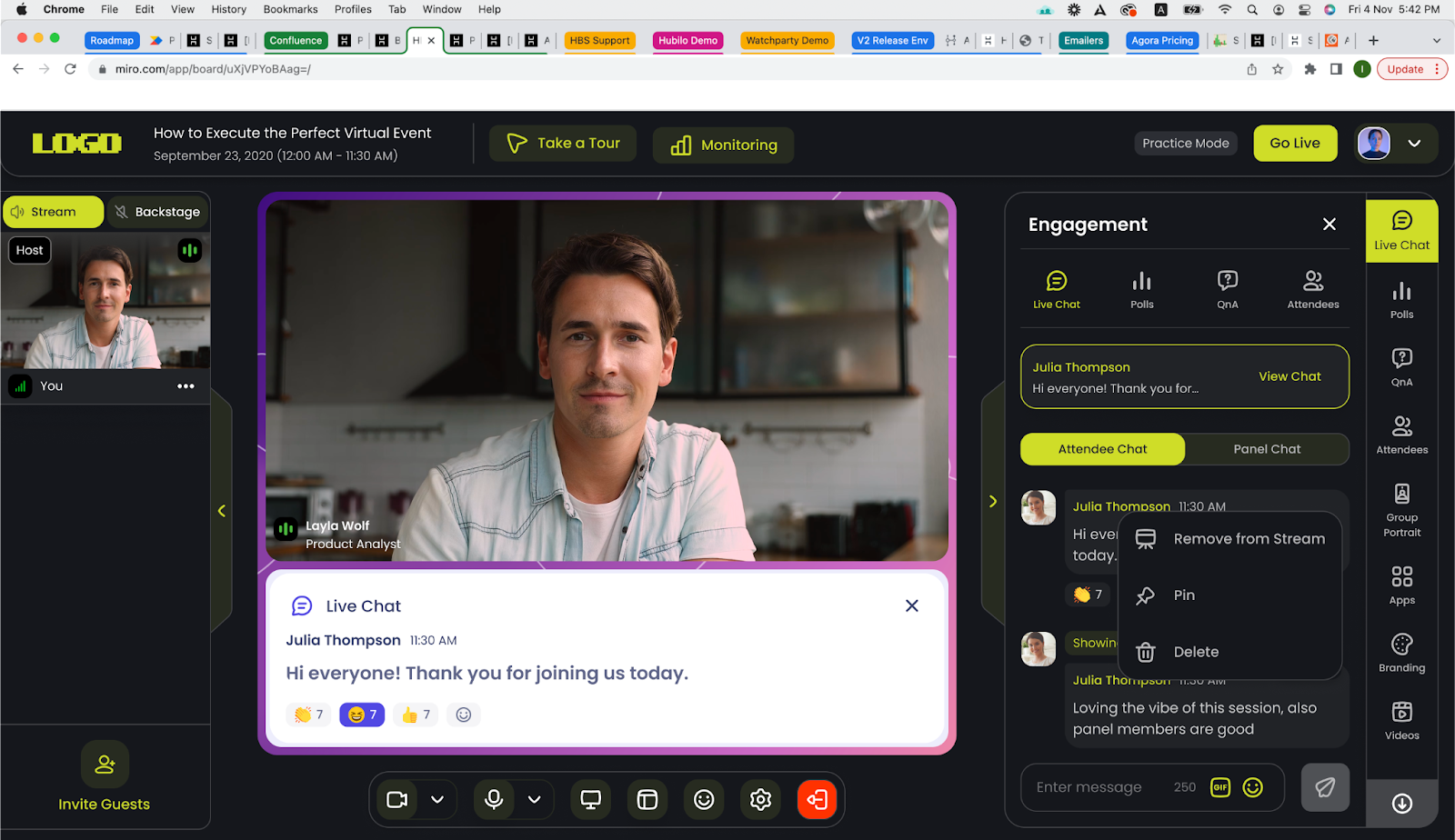This screenshot has width=1455, height=840.
Task: Toggle thumbs up reaction with 7
Action: click(x=416, y=715)
